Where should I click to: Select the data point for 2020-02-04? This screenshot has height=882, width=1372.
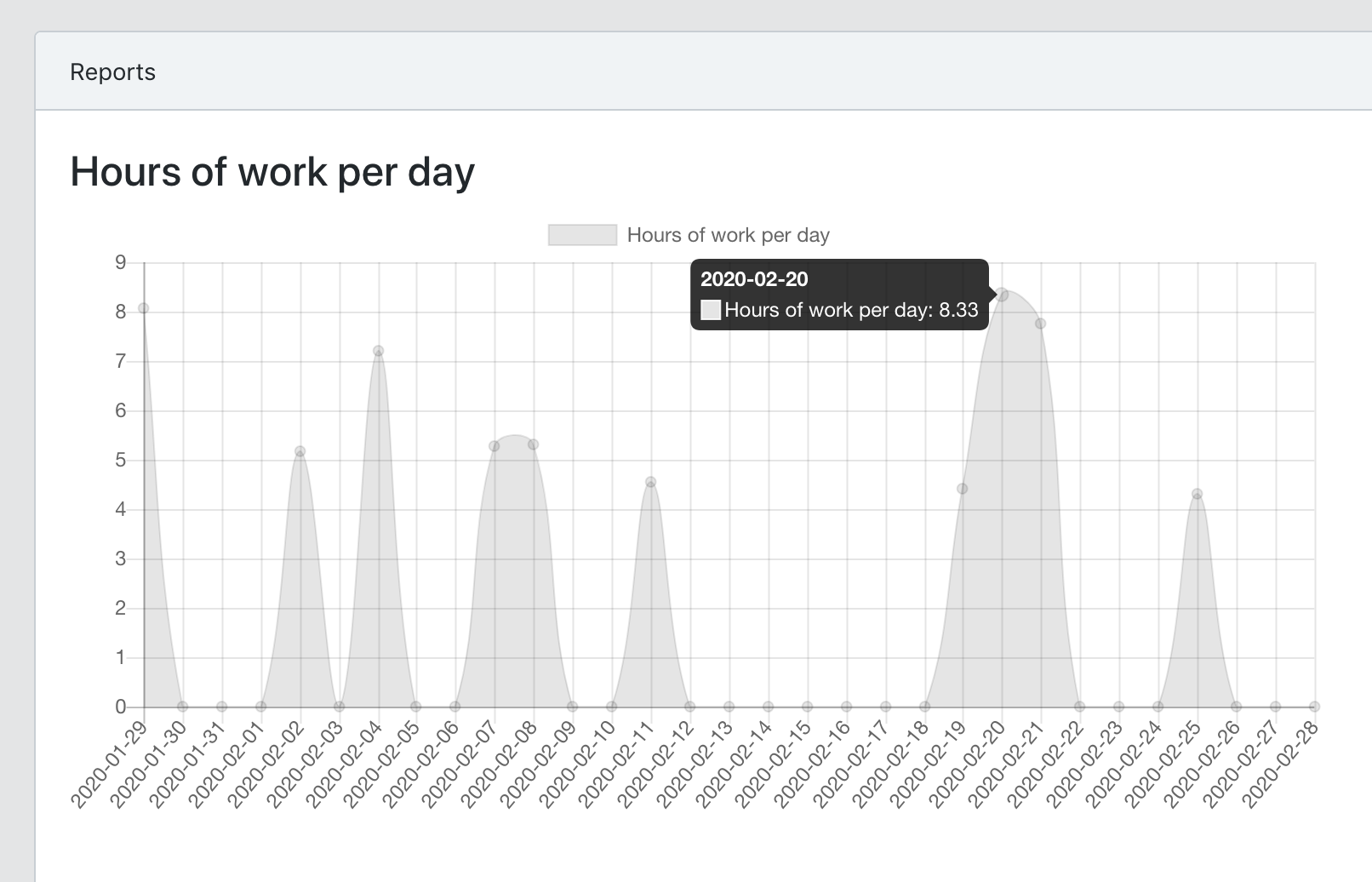[x=377, y=349]
